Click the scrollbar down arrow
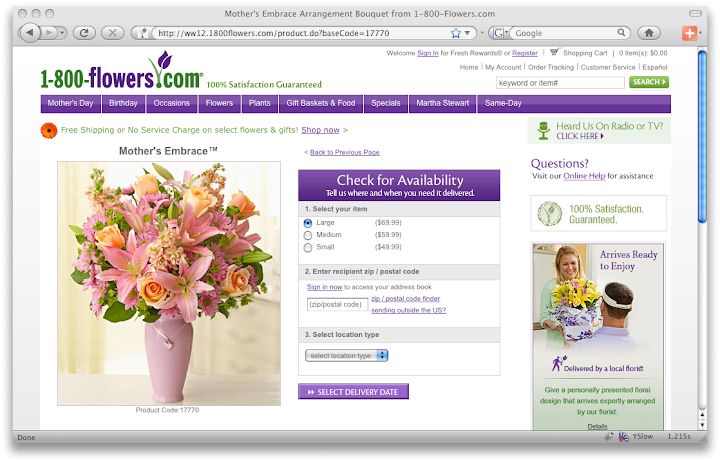The height and width of the screenshot is (462, 720). click(x=702, y=425)
